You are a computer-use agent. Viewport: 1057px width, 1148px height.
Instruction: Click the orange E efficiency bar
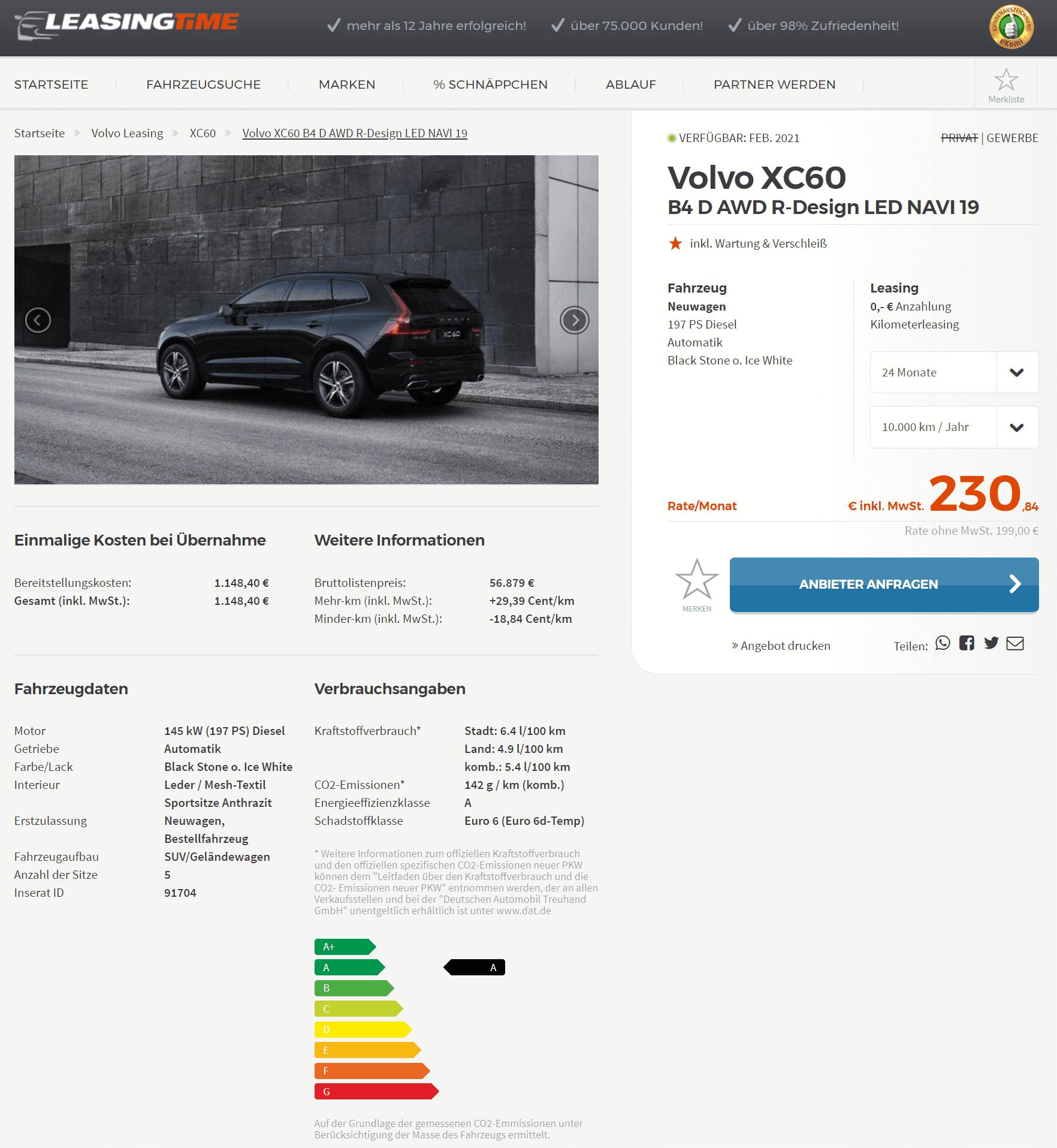pos(367,1050)
